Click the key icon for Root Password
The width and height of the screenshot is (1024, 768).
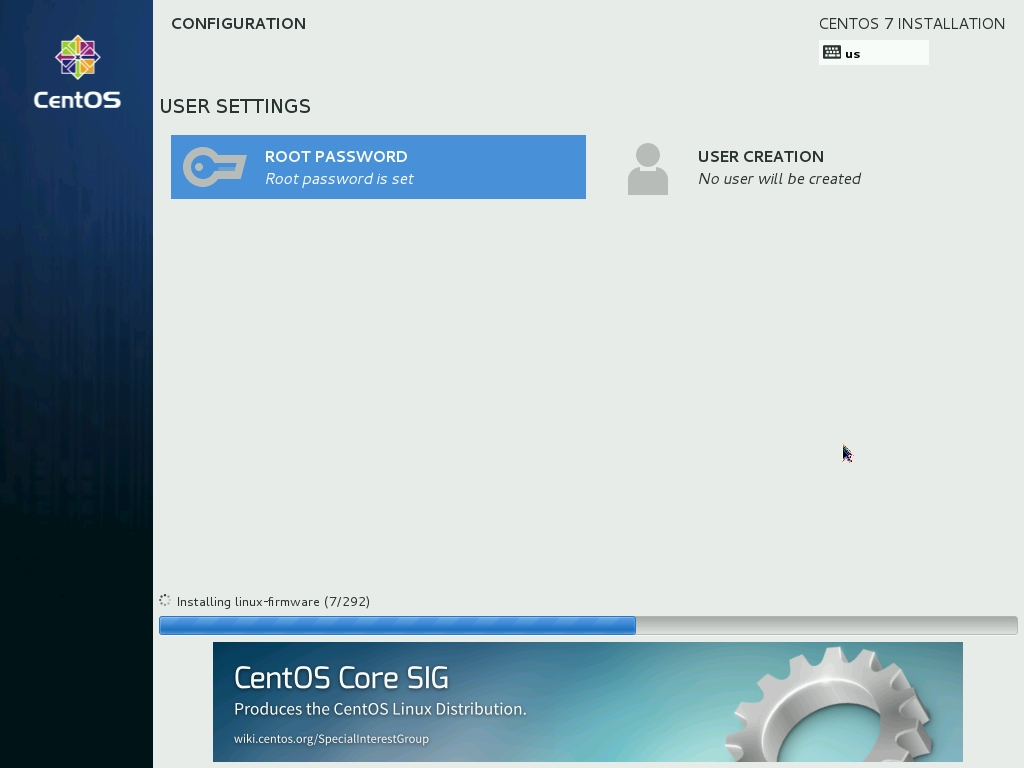(x=214, y=167)
